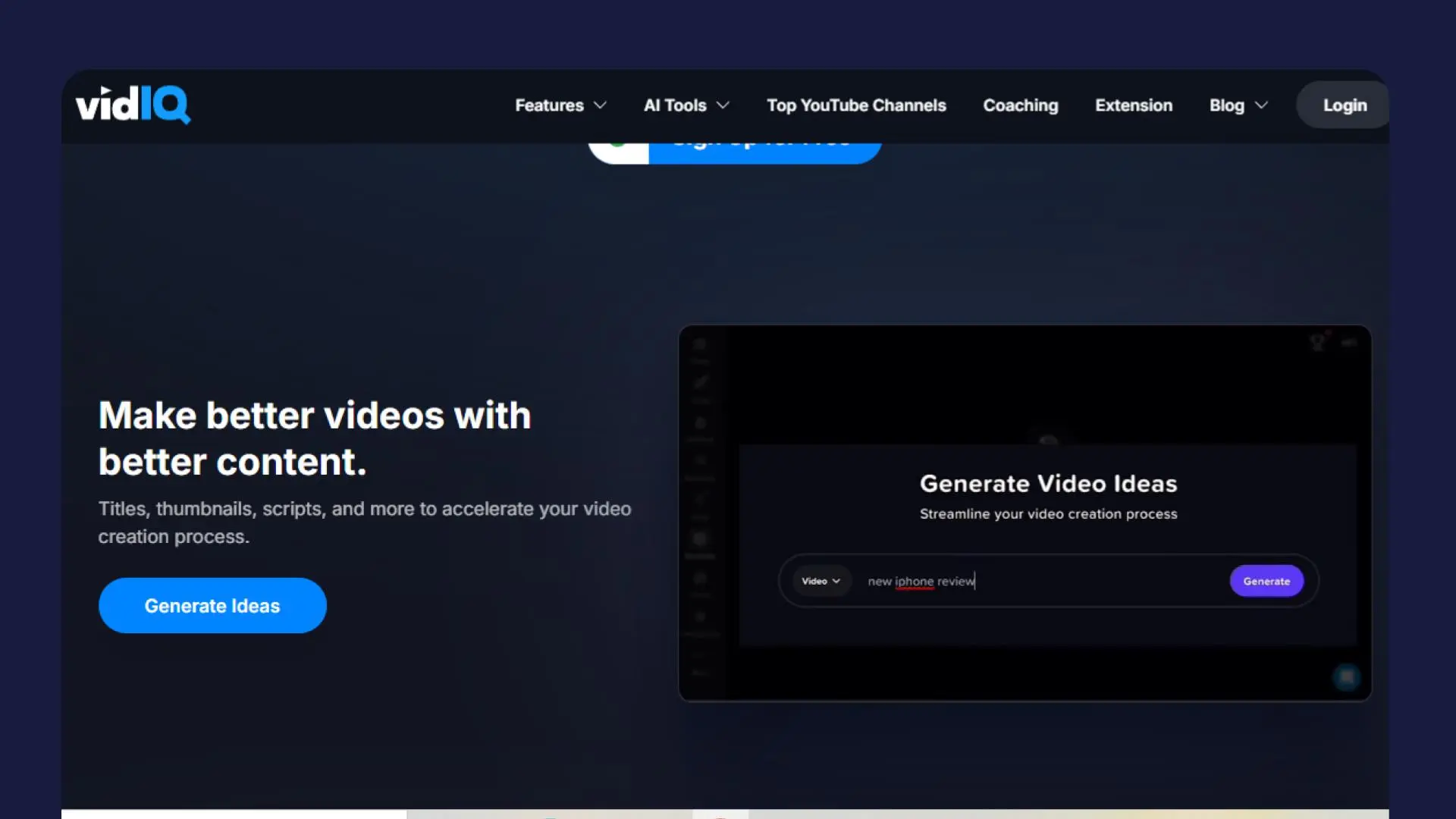The image size is (1456, 819).
Task: Click the vidIQ logo
Action: pyautogui.click(x=133, y=105)
